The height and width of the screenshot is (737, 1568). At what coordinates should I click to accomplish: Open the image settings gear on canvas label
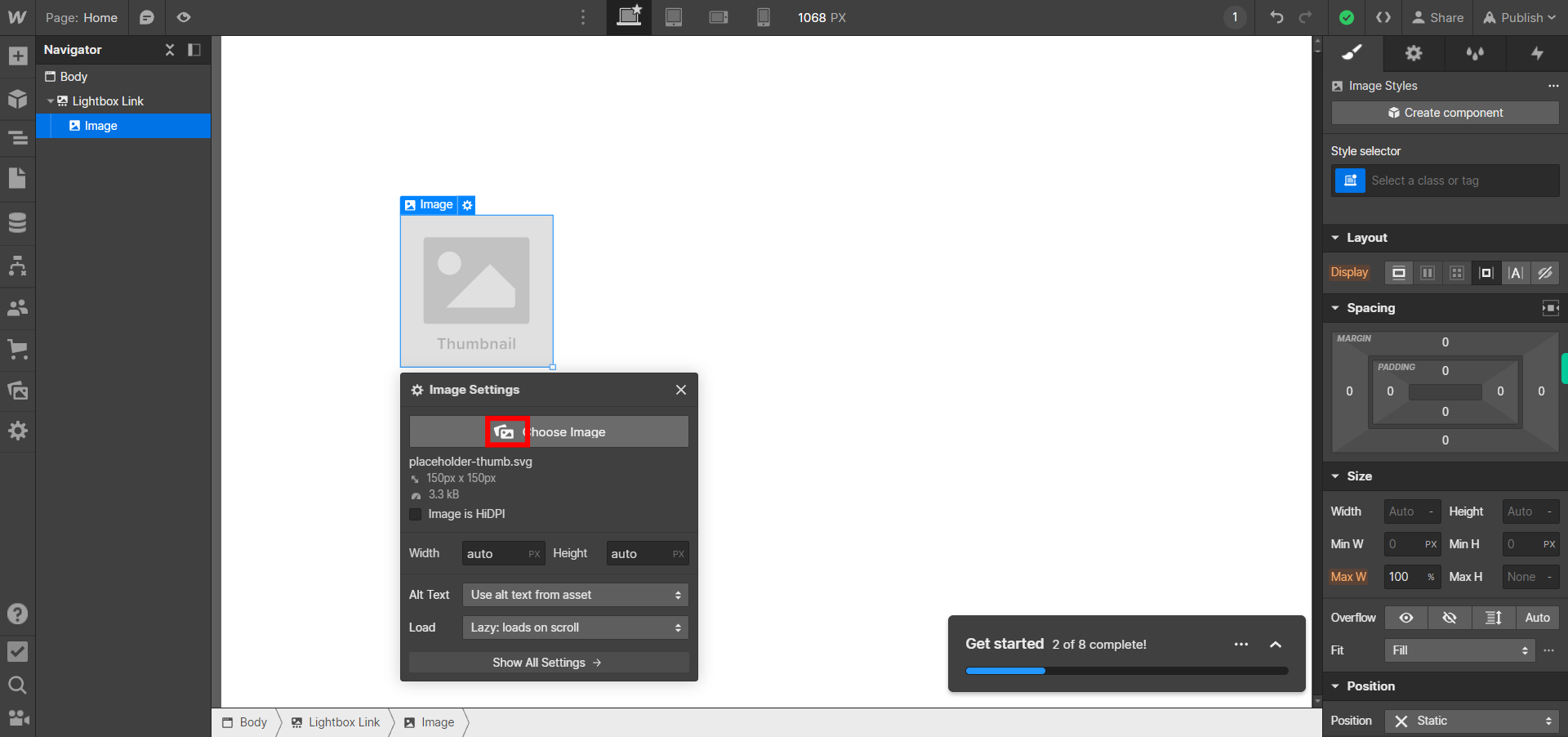coord(467,205)
